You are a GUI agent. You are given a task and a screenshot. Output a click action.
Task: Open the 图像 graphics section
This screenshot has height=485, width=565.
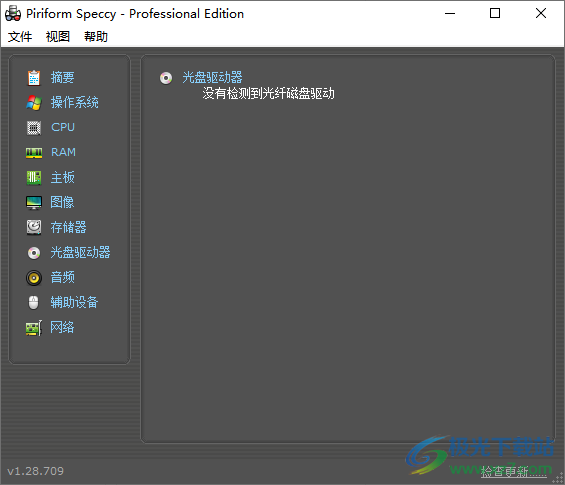coord(62,202)
